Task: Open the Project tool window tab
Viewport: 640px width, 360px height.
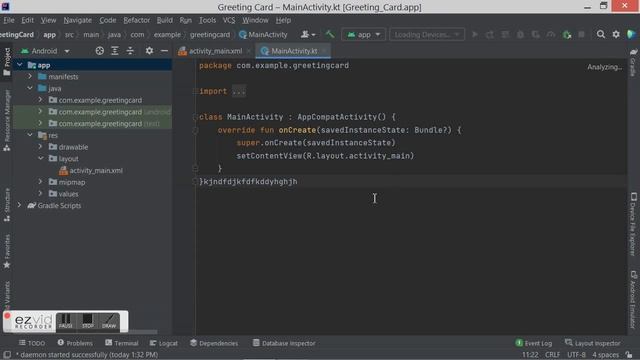Action: point(7,61)
